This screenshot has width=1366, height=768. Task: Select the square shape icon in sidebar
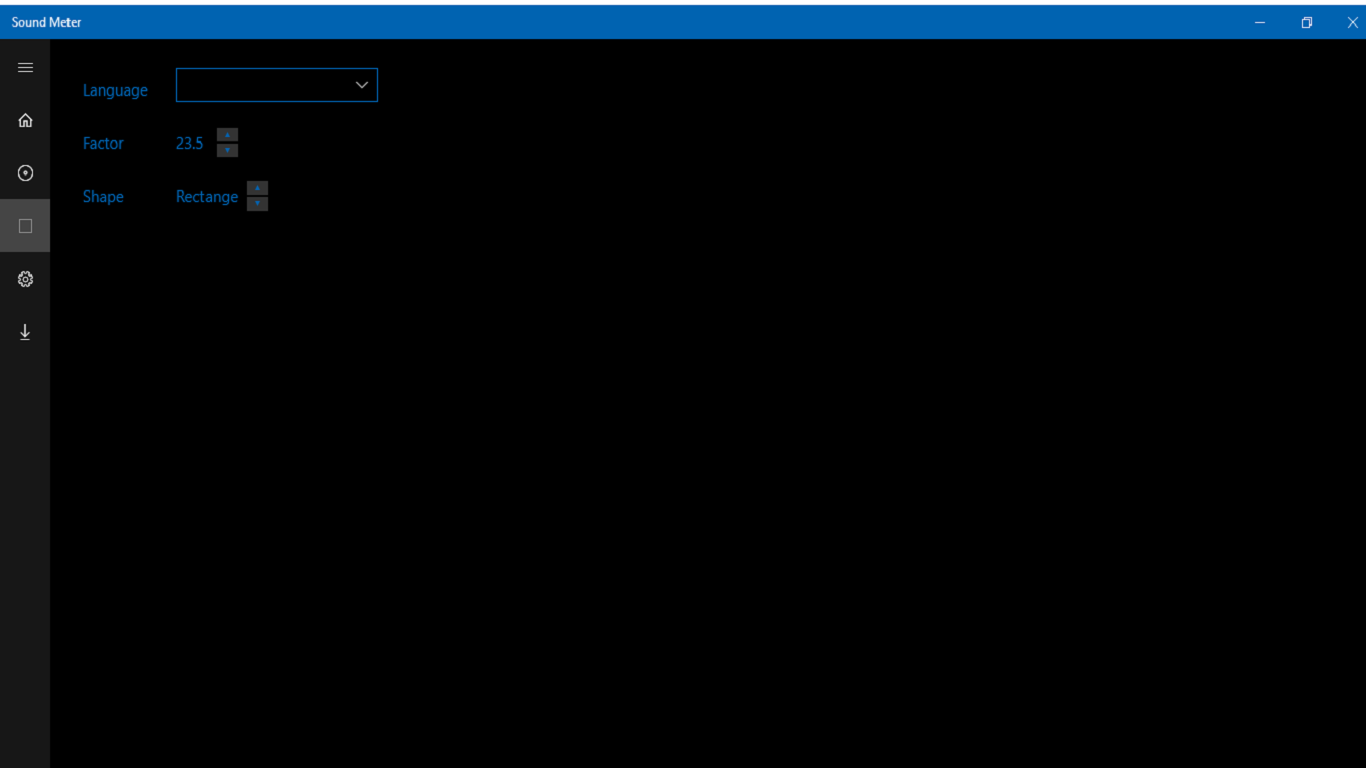(x=25, y=226)
